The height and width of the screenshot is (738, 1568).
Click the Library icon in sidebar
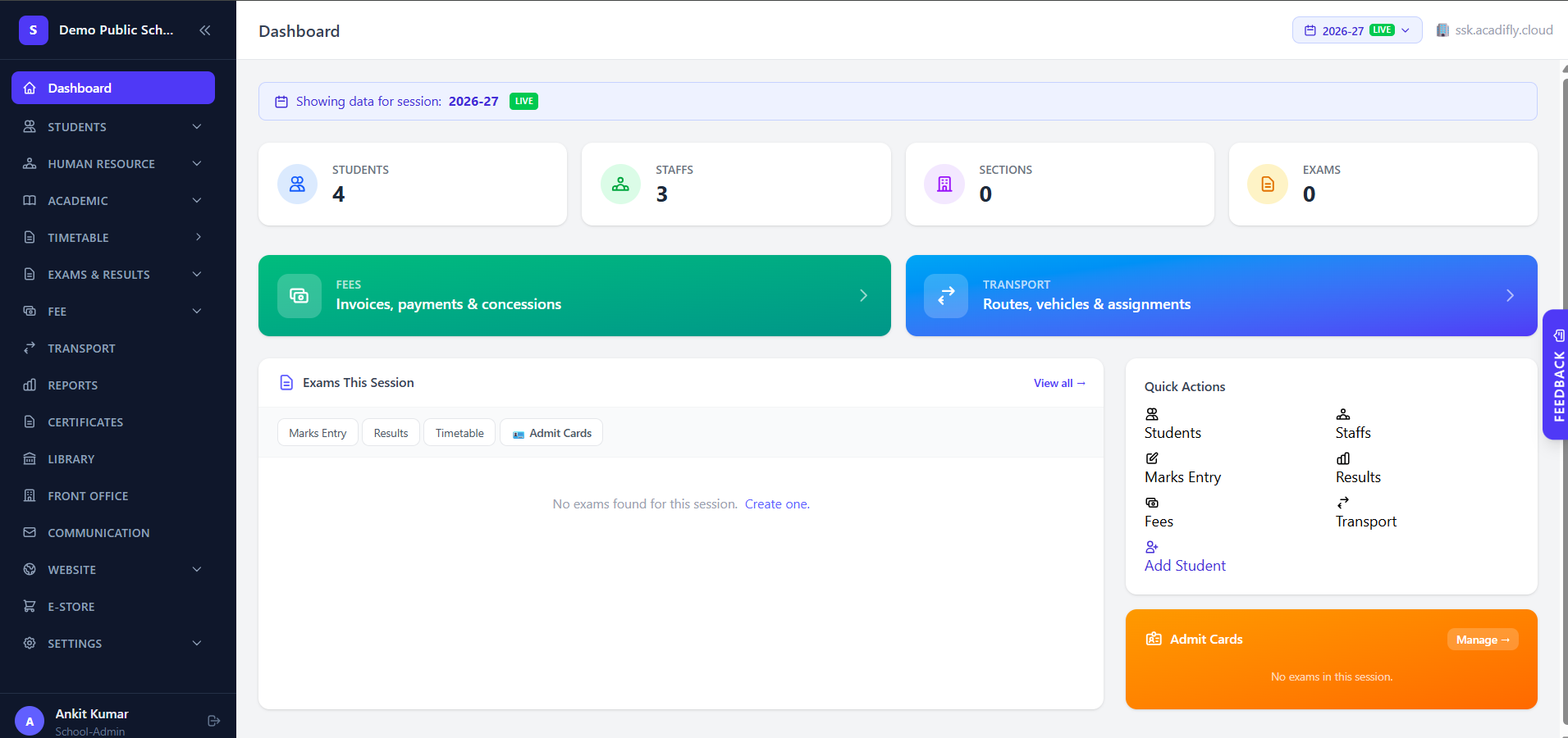click(30, 458)
